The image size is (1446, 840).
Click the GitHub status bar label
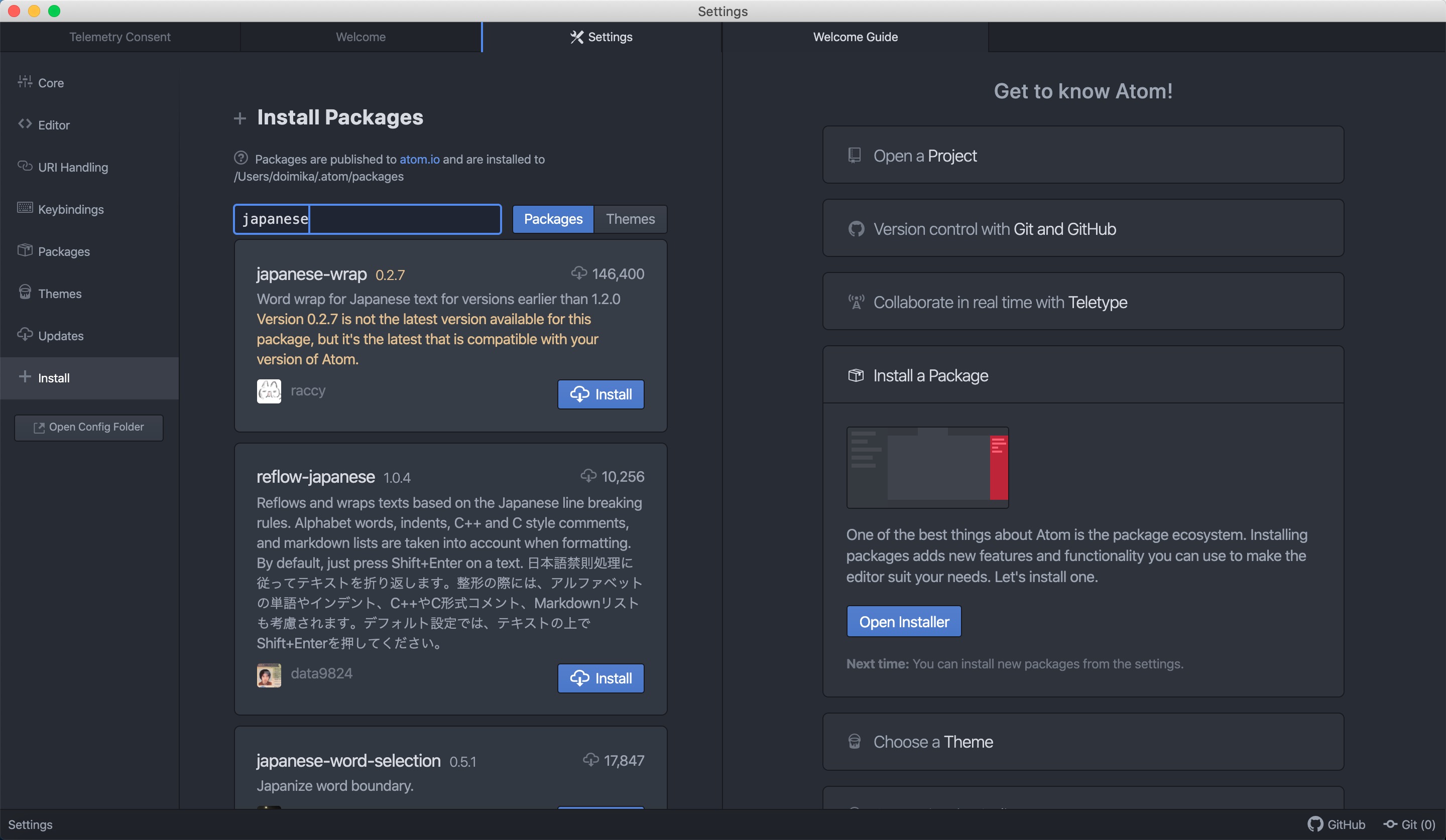pyautogui.click(x=1346, y=824)
